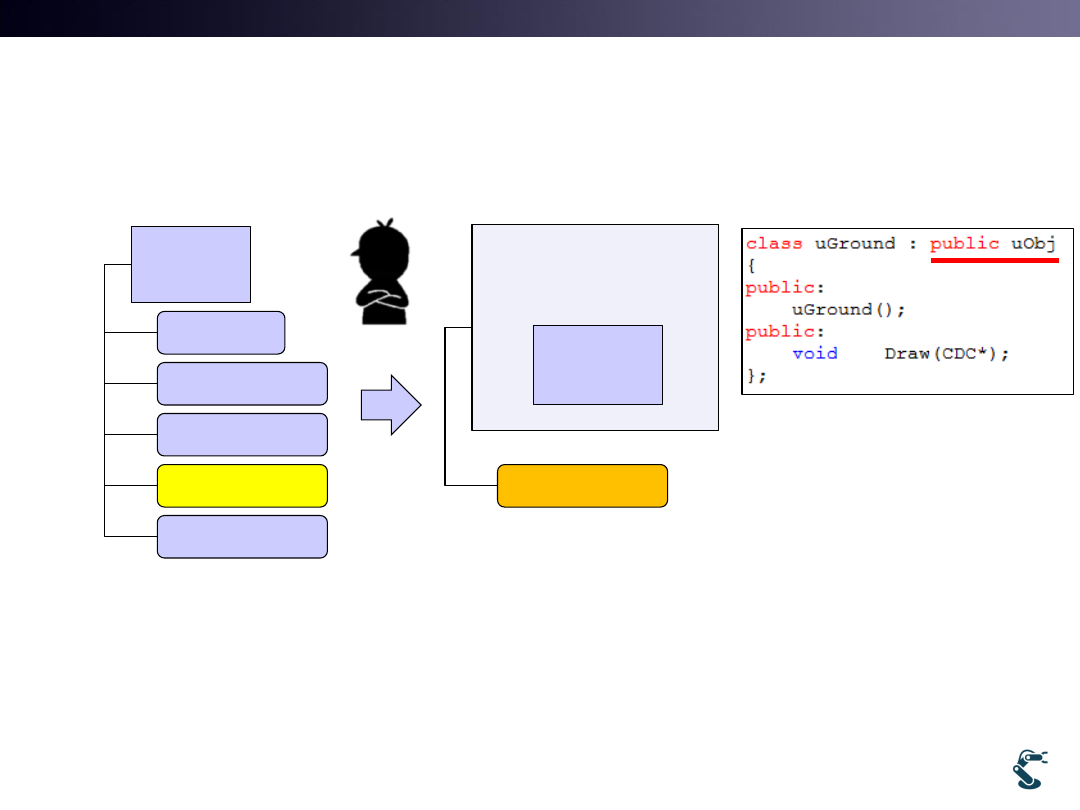Click the lavender box below the yellow box
1080x810 pixels.
pyautogui.click(x=242, y=537)
